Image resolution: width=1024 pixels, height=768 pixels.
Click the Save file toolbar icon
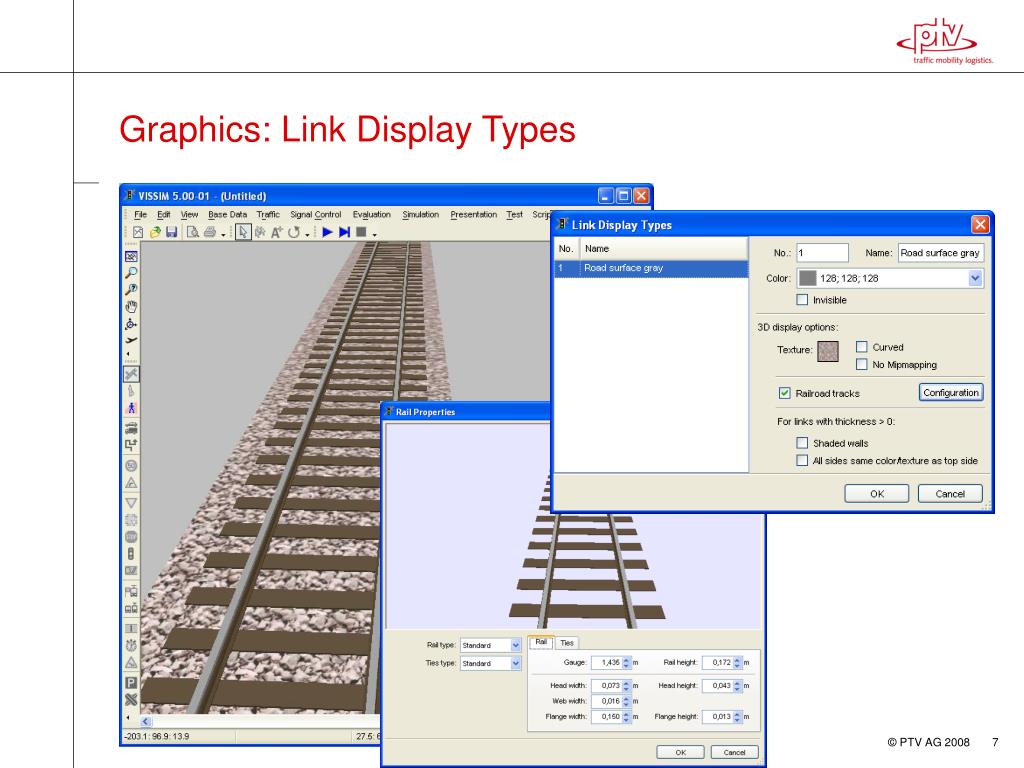(171, 233)
